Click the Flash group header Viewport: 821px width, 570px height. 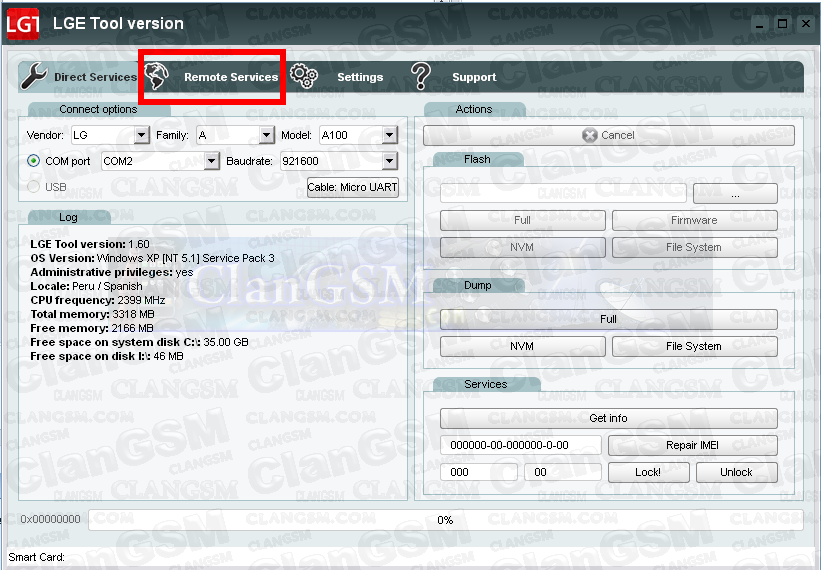(x=477, y=159)
